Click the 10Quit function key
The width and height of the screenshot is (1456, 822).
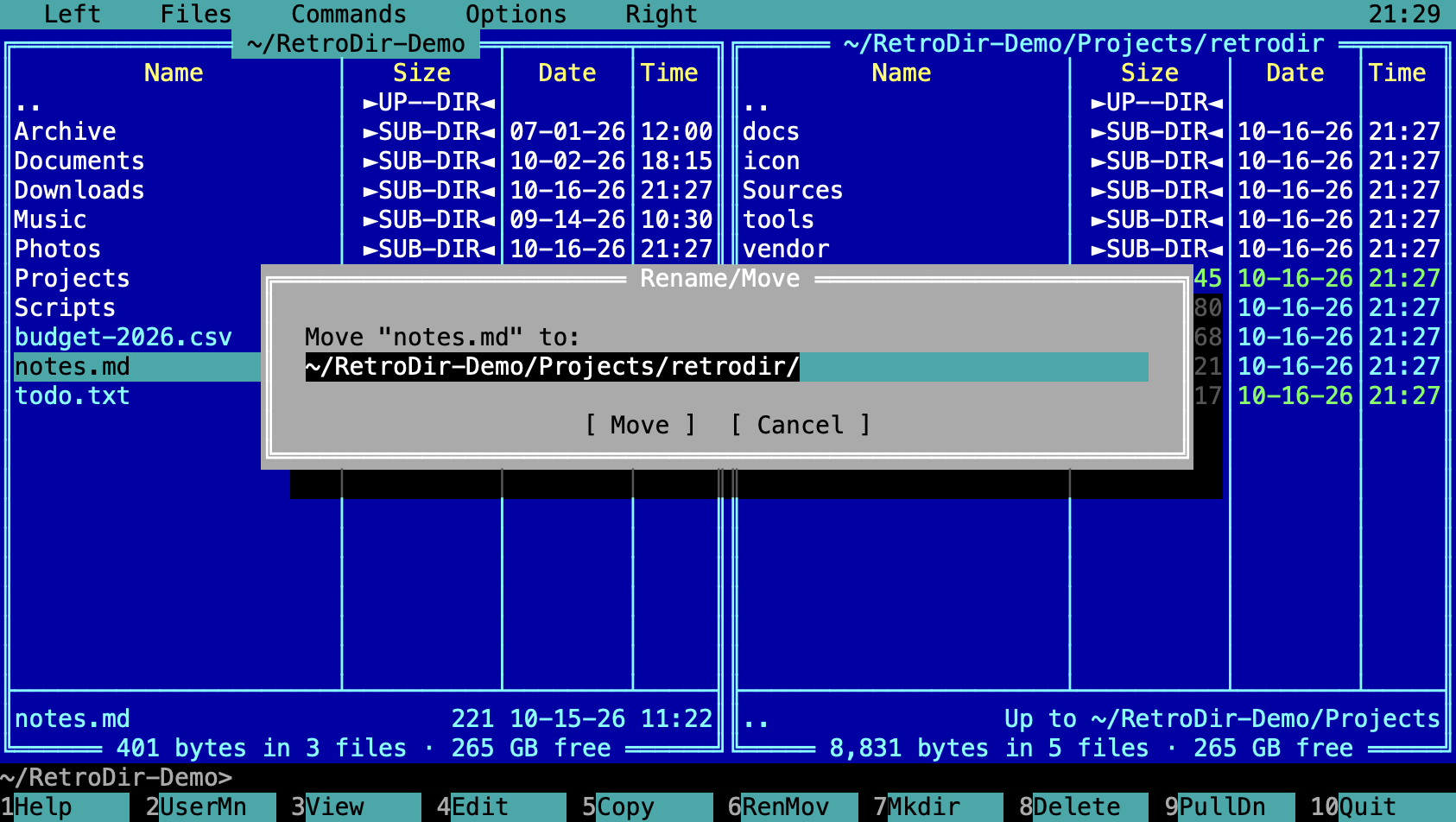click(x=1383, y=806)
